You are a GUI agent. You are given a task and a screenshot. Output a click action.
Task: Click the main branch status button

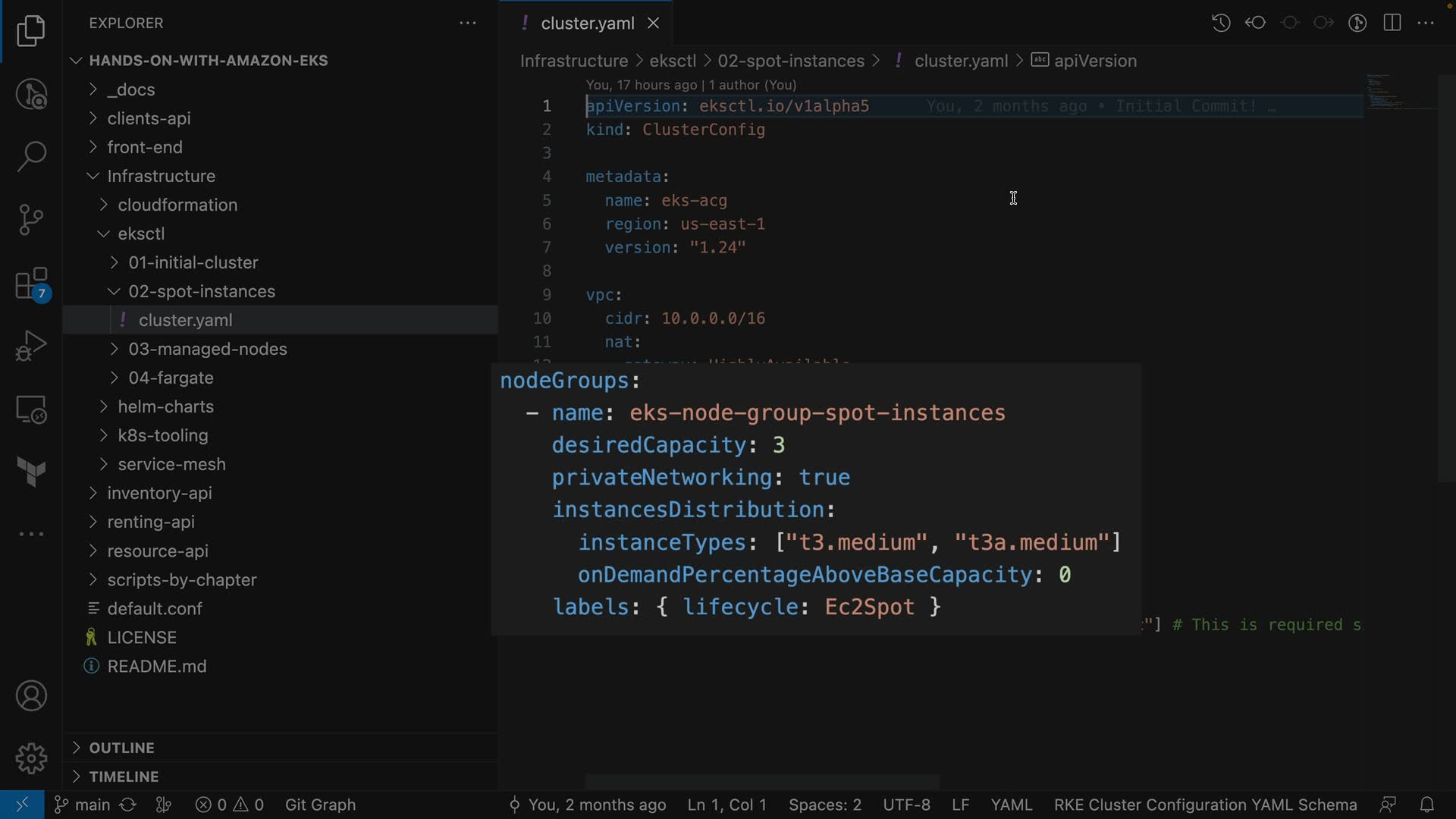tap(83, 805)
